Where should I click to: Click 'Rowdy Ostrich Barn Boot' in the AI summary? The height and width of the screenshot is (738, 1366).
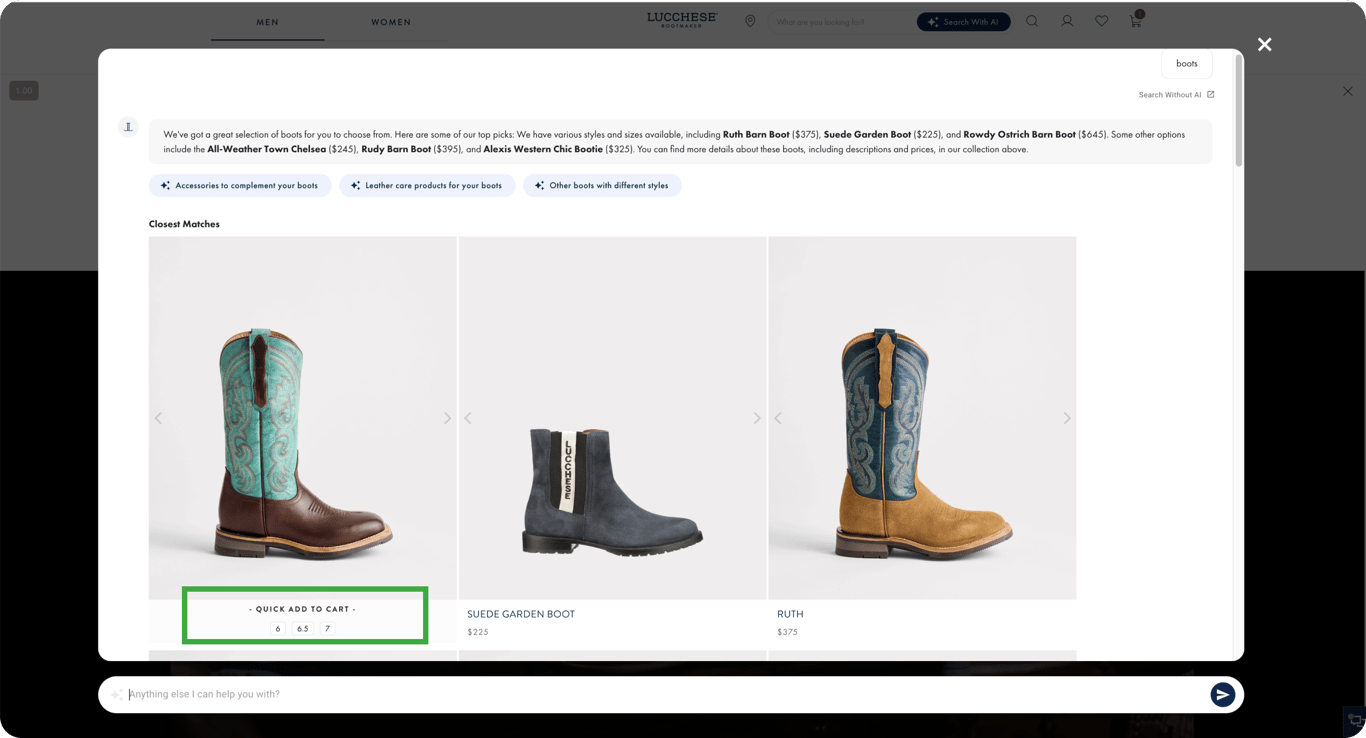[1019, 134]
